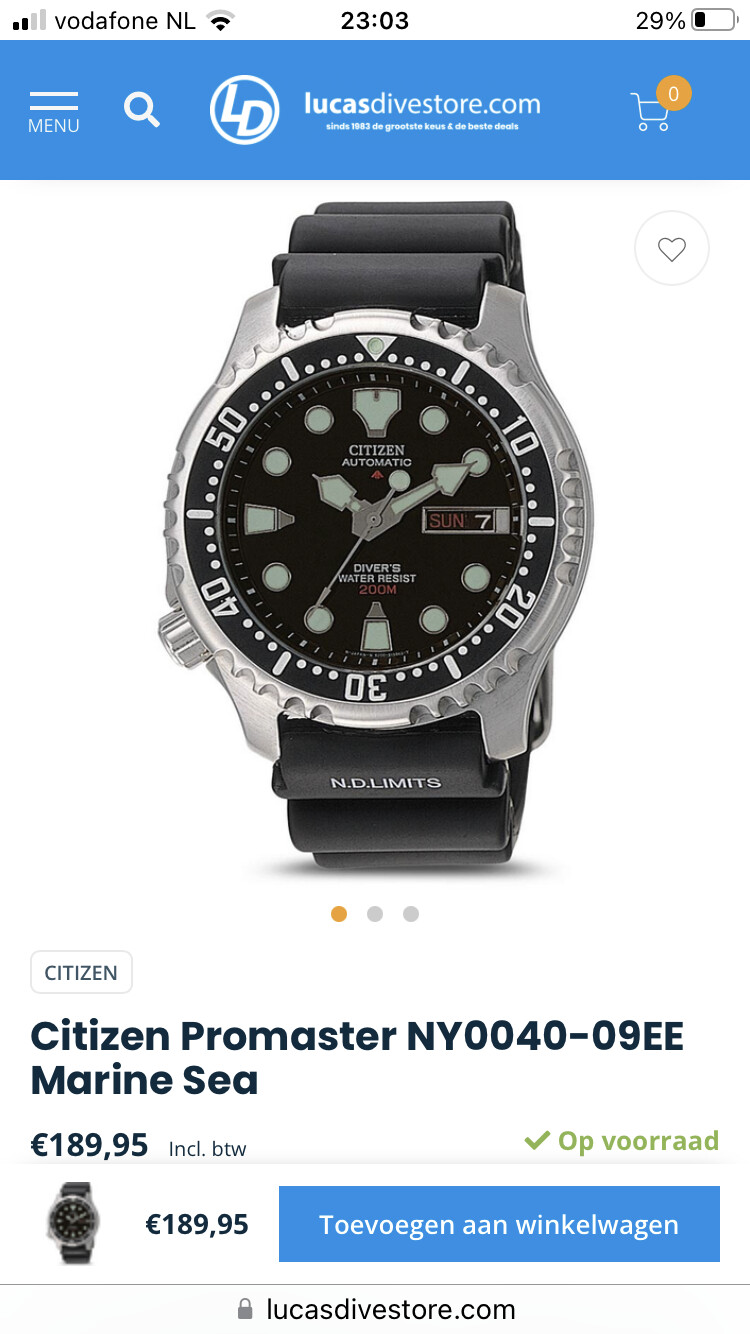This screenshot has height=1334, width=750.
Task: Open the hamburger MENU icon
Action: [x=54, y=112]
